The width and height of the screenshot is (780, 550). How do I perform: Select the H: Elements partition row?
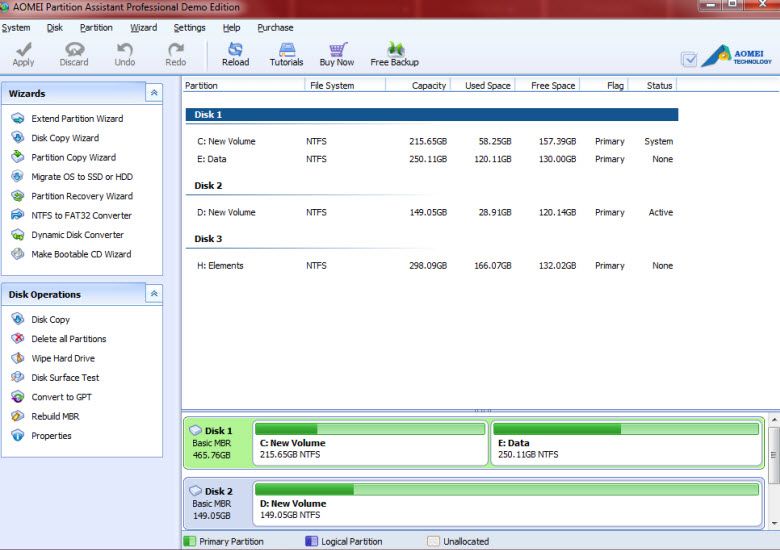click(432, 266)
